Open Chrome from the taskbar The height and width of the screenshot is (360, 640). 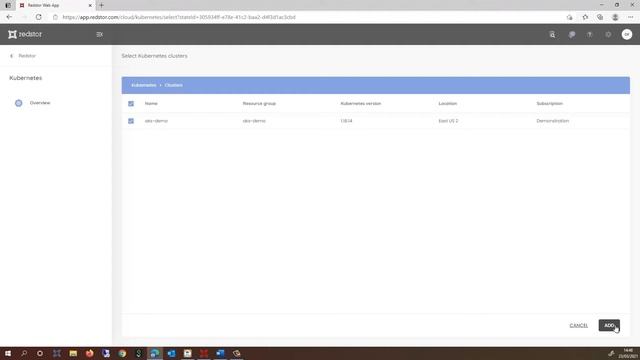pos(122,353)
